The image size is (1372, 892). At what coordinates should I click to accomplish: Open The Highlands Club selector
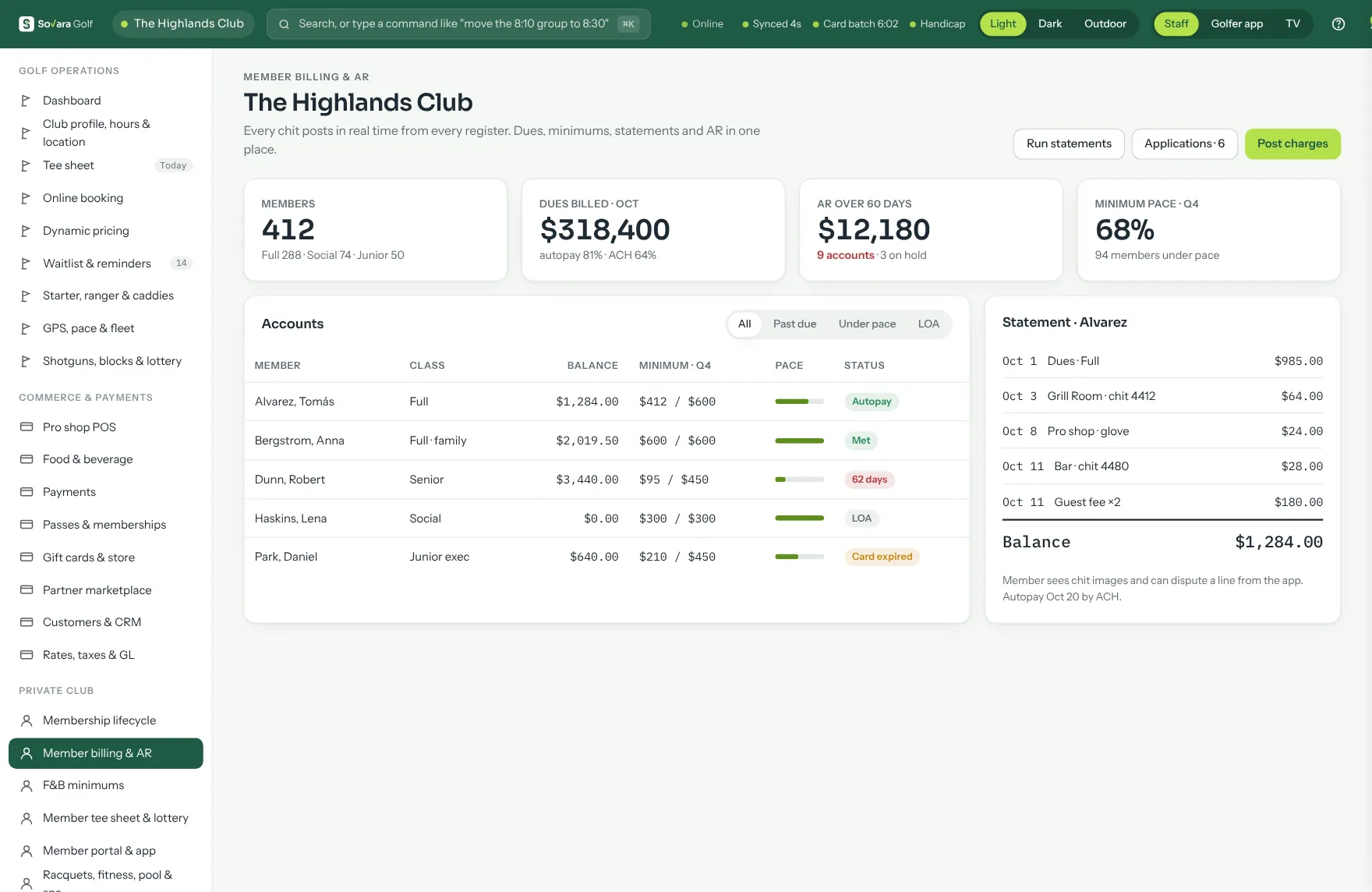tap(183, 23)
